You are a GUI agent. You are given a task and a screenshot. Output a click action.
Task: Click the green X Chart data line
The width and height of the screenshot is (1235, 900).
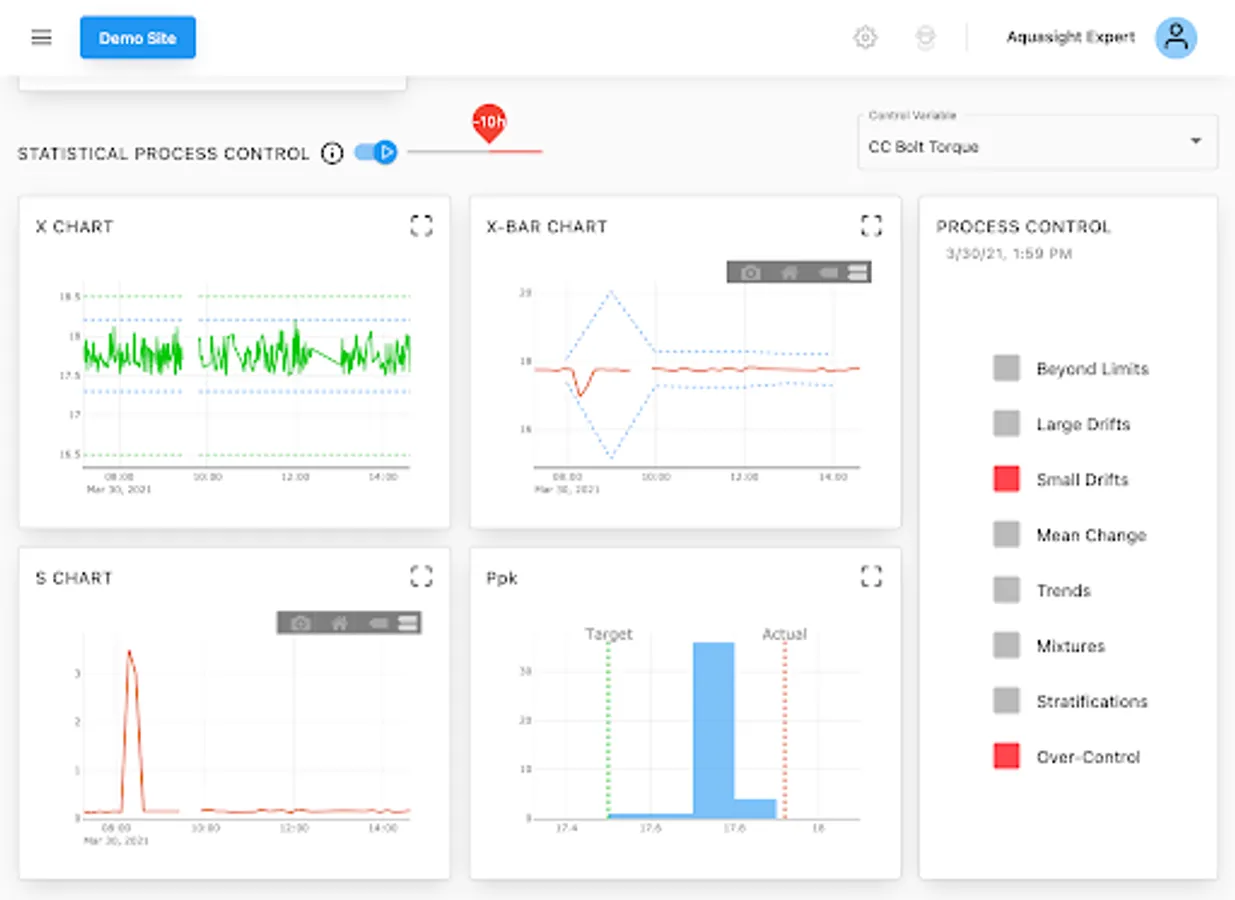pos(246,352)
